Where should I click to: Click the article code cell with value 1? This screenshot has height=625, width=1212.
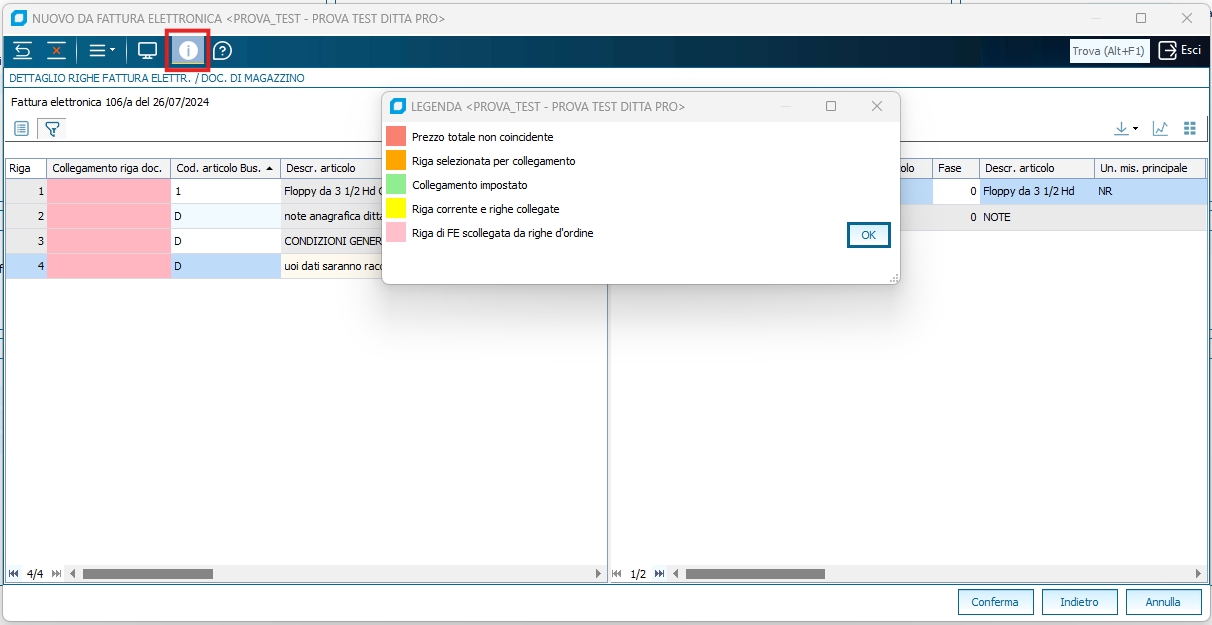point(225,191)
